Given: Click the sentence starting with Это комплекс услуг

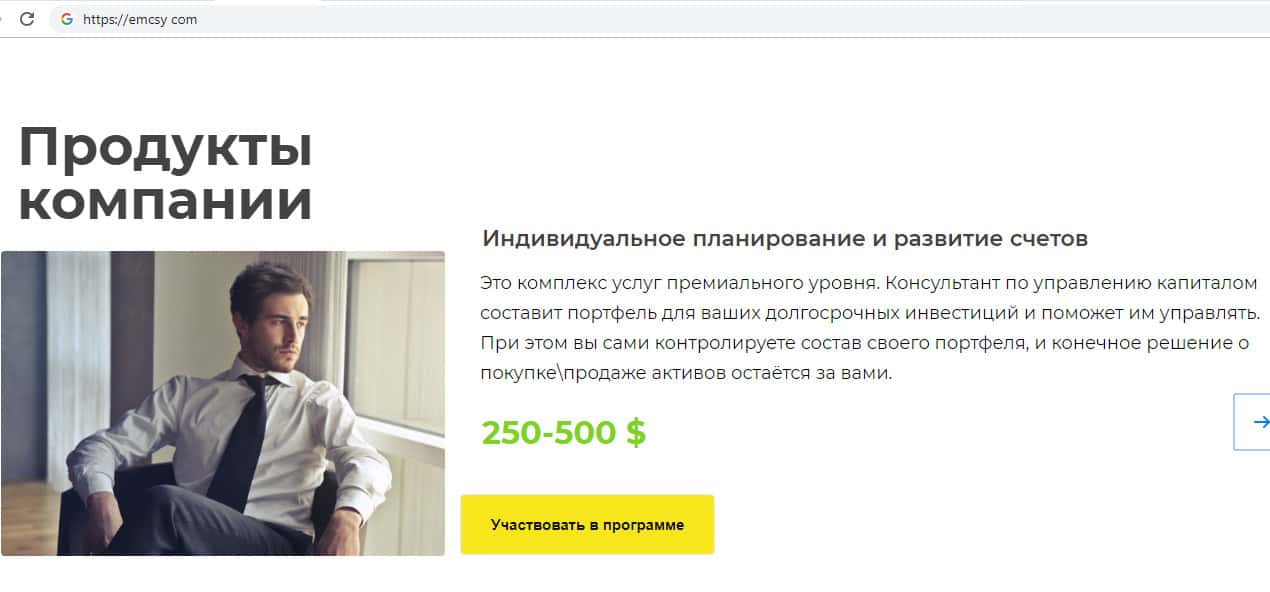Looking at the screenshot, I should 679,282.
